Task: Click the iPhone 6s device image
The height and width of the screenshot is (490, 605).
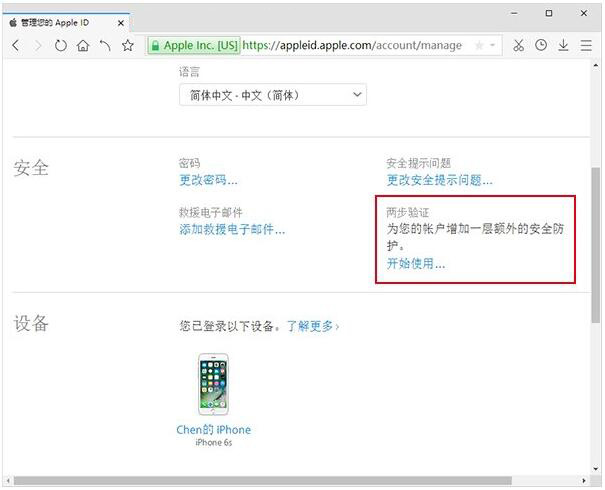Action: tap(213, 384)
